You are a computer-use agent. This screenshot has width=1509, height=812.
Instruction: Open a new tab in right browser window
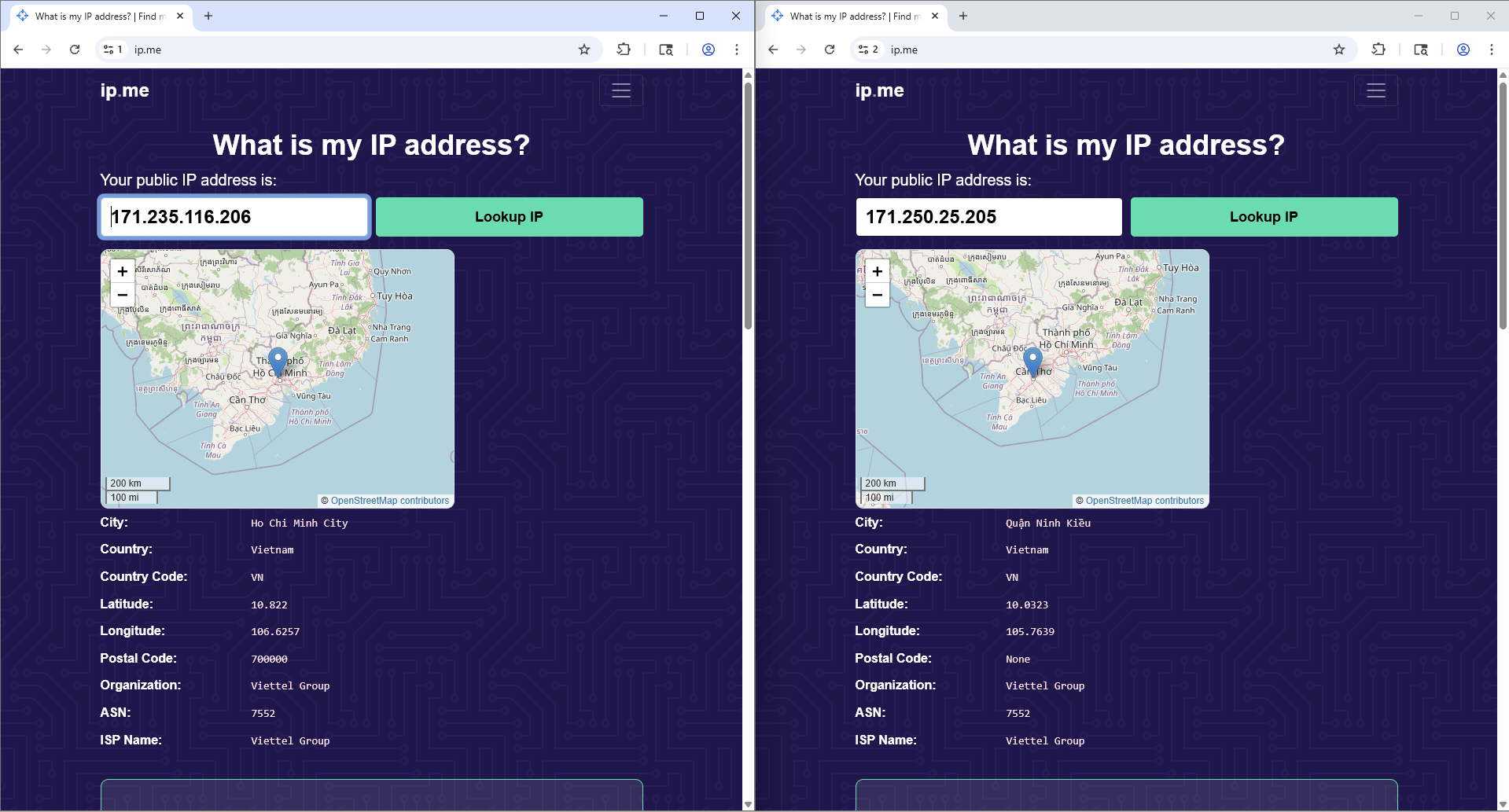(962, 16)
